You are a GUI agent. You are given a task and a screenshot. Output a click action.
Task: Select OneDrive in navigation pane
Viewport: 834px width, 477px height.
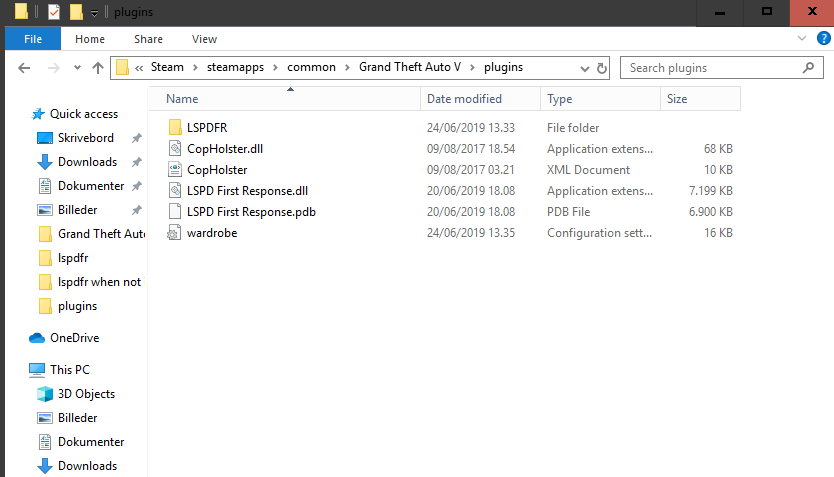pyautogui.click(x=74, y=338)
